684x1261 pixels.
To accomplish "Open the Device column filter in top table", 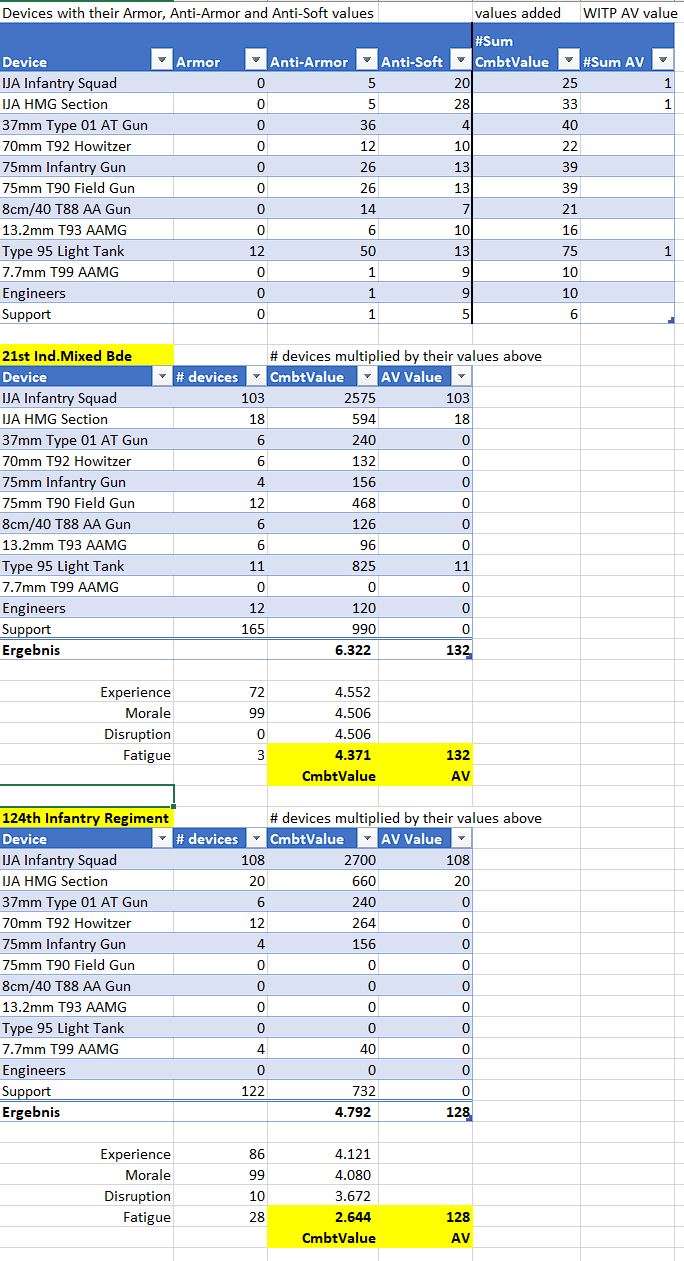I will (x=162, y=62).
